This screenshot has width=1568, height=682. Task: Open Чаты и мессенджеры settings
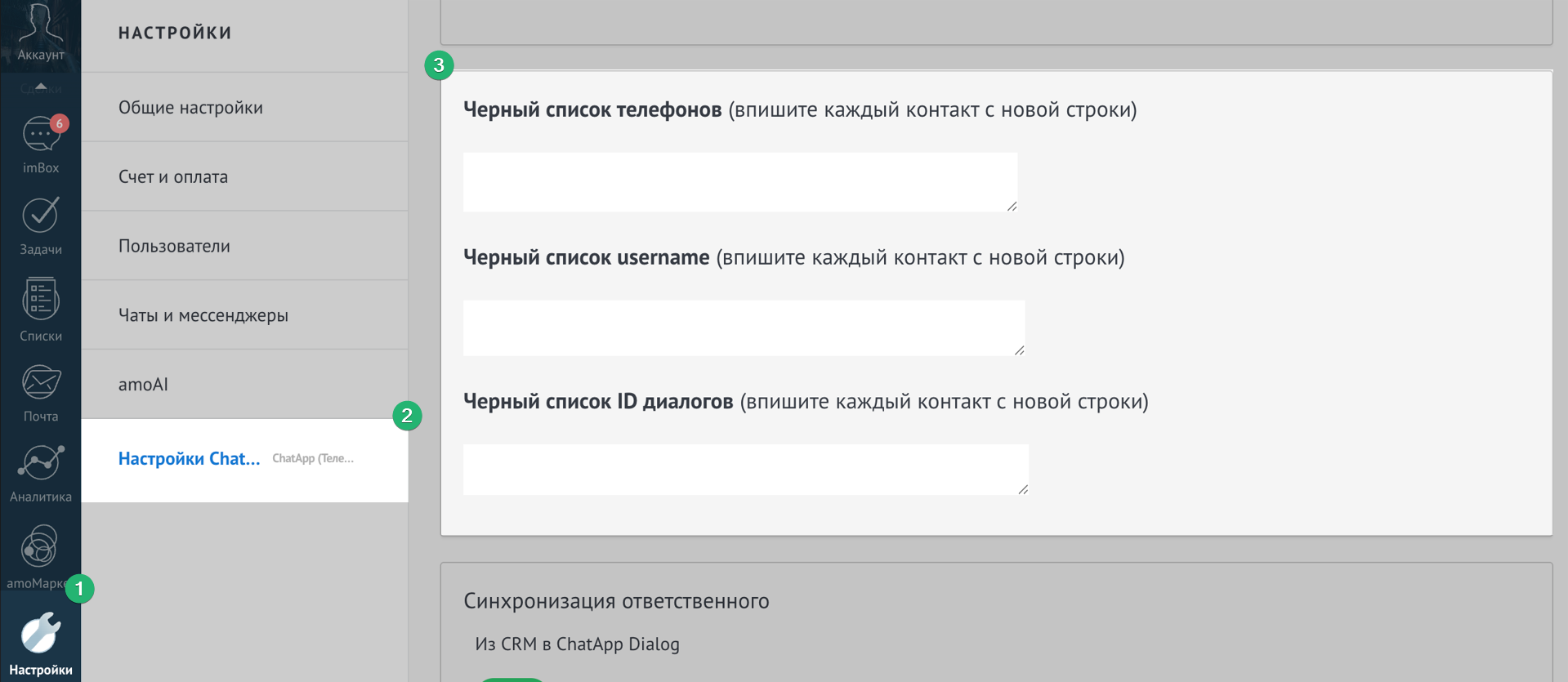(203, 315)
